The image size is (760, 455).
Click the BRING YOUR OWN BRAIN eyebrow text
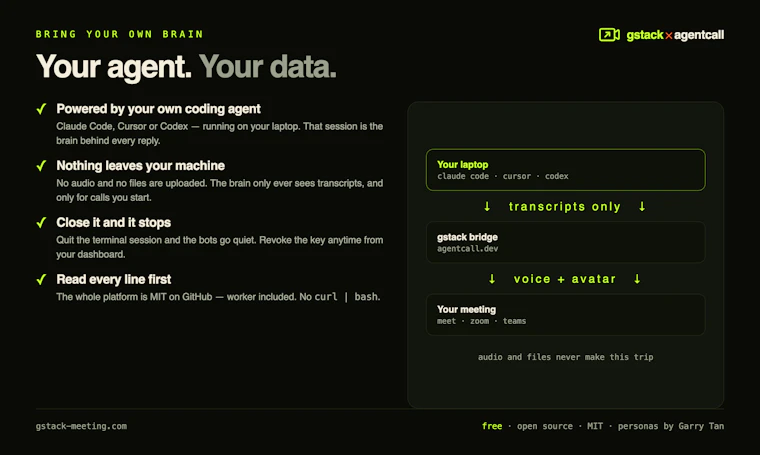tap(119, 34)
